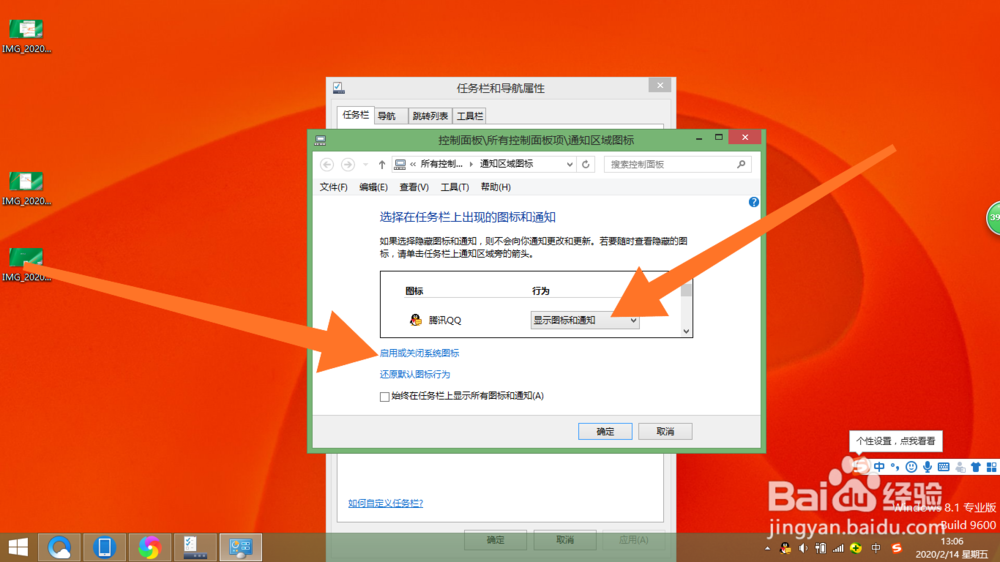This screenshot has width=1000, height=562.
Task: Launch the blue browser icon in taskbar
Action: click(x=59, y=547)
